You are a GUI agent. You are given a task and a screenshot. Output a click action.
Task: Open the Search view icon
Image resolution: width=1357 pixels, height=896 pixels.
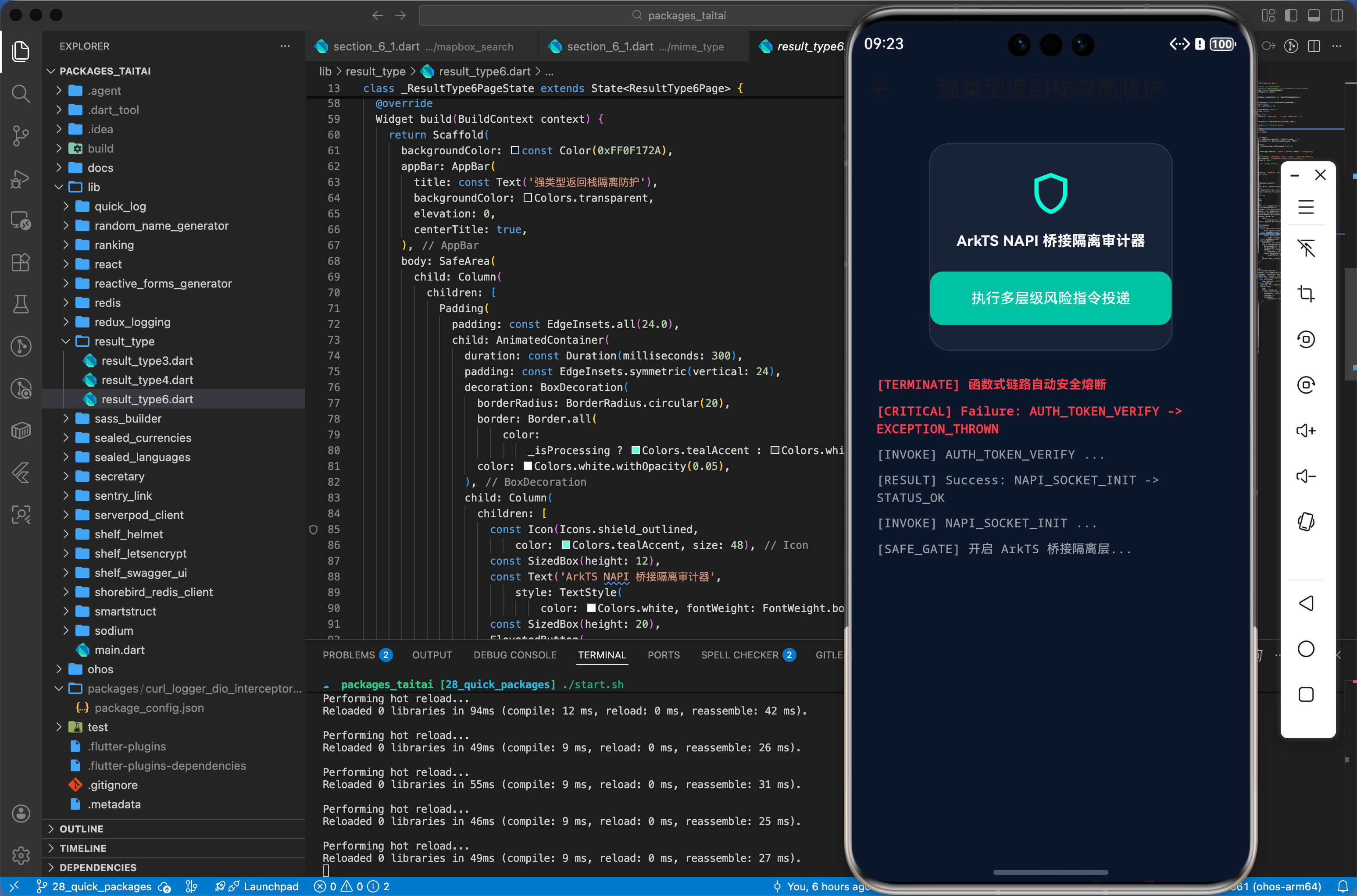pyautogui.click(x=21, y=93)
